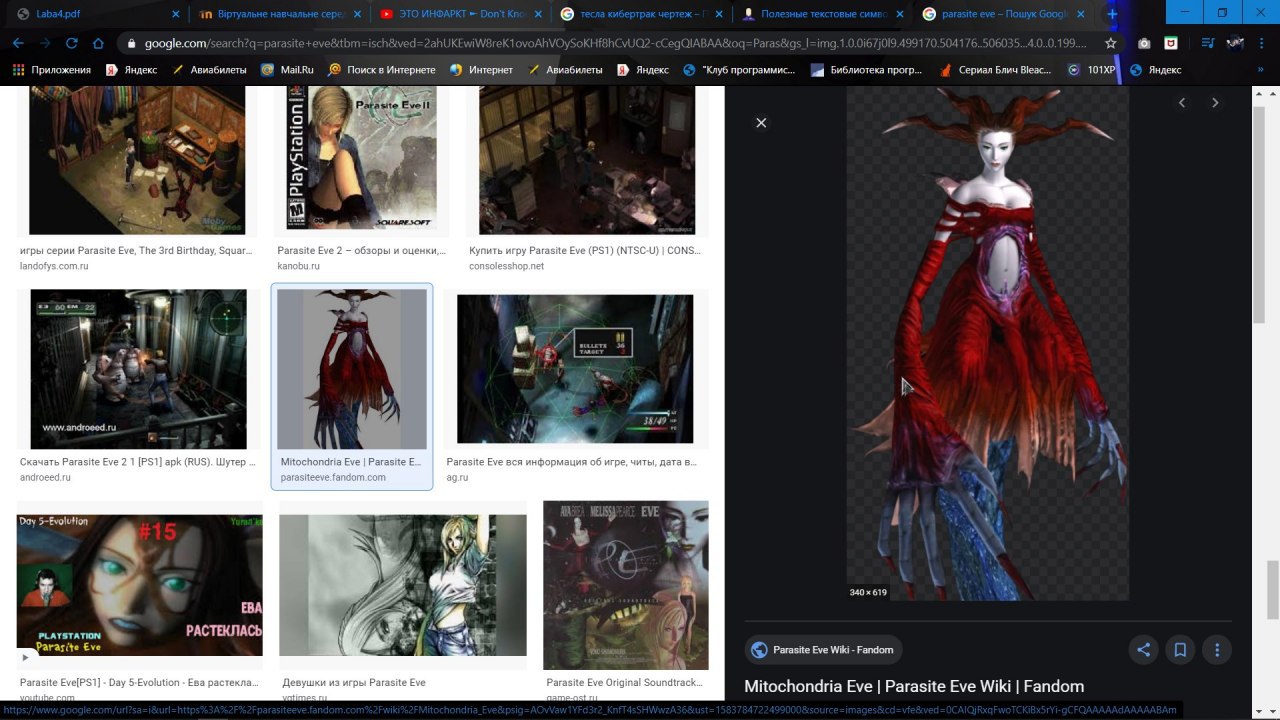Image resolution: width=1280 pixels, height=720 pixels.
Task: Click the large Mitochondria Eve preview image
Action: coord(988,343)
